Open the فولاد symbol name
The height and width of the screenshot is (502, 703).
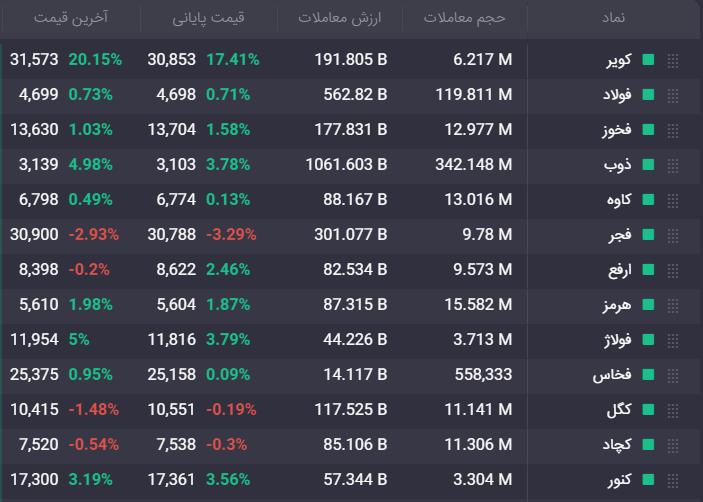(x=617, y=95)
